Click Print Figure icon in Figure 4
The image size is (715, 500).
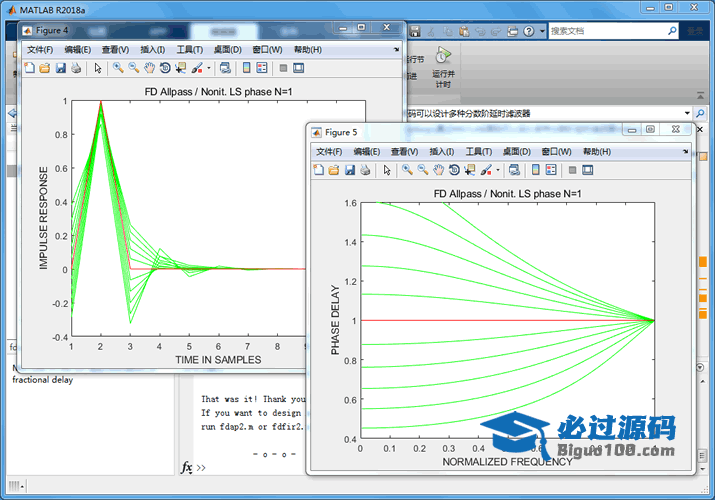tap(76, 68)
